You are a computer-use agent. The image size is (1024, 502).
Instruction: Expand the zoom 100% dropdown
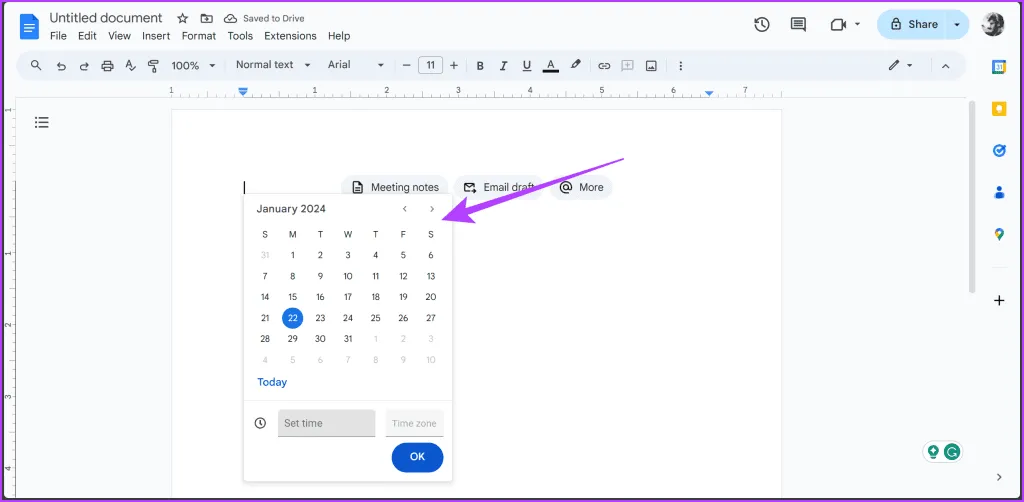point(192,65)
